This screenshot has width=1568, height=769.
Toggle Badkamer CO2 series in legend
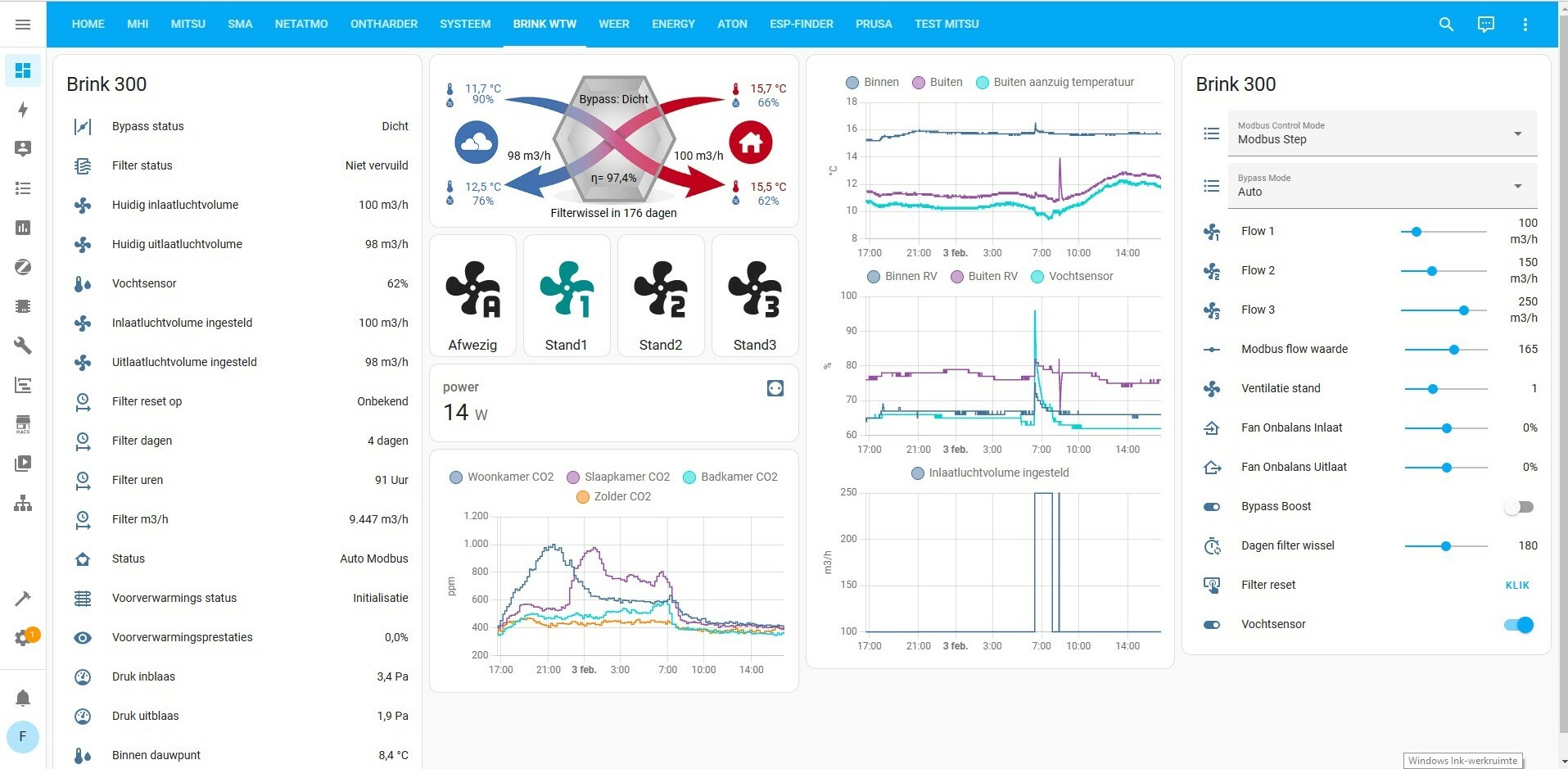click(730, 477)
